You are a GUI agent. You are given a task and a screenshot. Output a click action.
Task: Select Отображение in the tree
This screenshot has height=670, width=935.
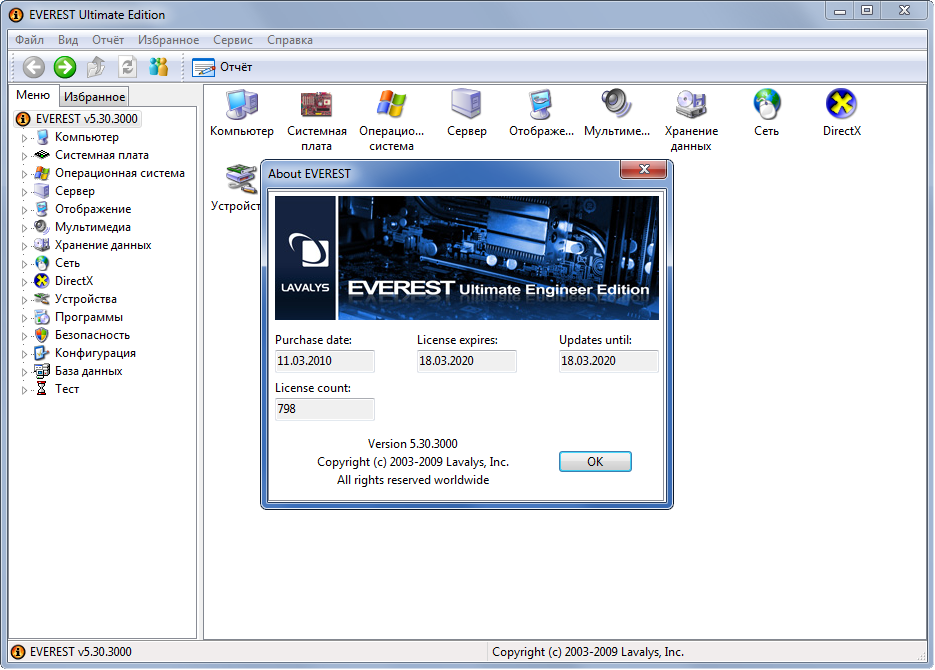[x=92, y=209]
